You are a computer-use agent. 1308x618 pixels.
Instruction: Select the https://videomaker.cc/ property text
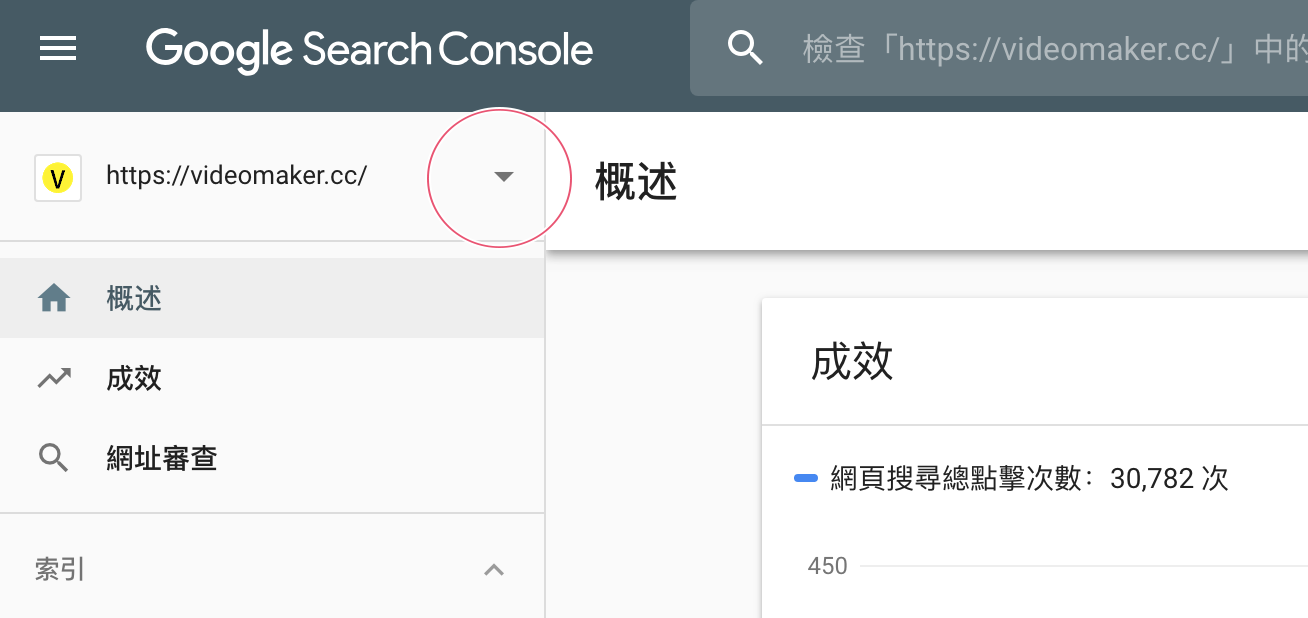[x=237, y=176]
